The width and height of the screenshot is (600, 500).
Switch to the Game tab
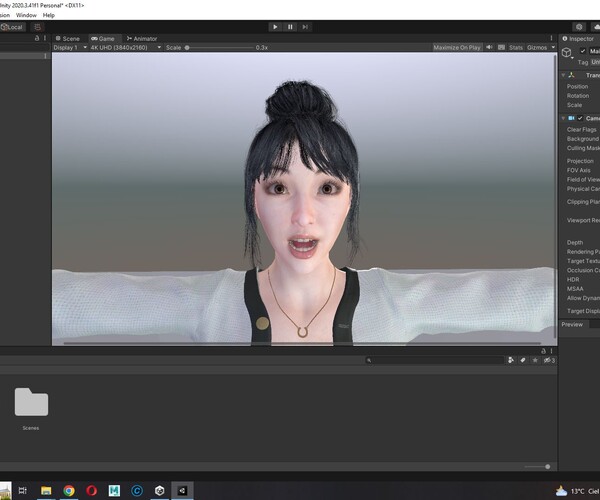(x=103, y=39)
